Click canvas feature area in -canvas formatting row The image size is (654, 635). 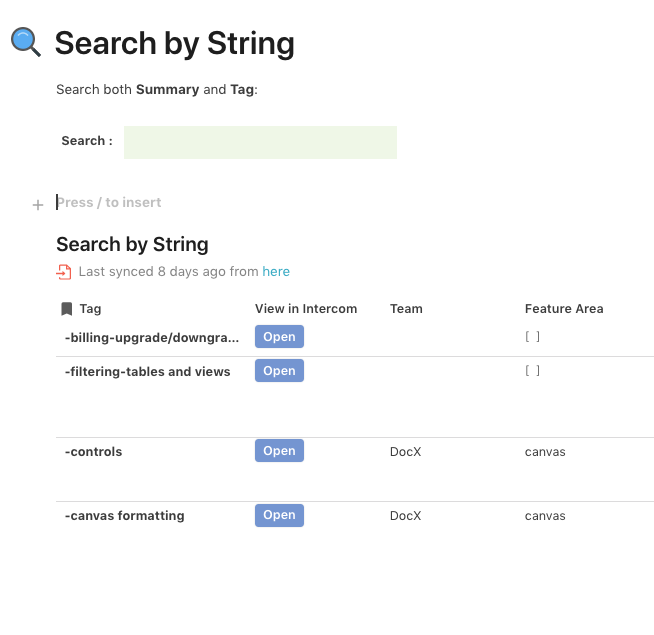tap(545, 516)
